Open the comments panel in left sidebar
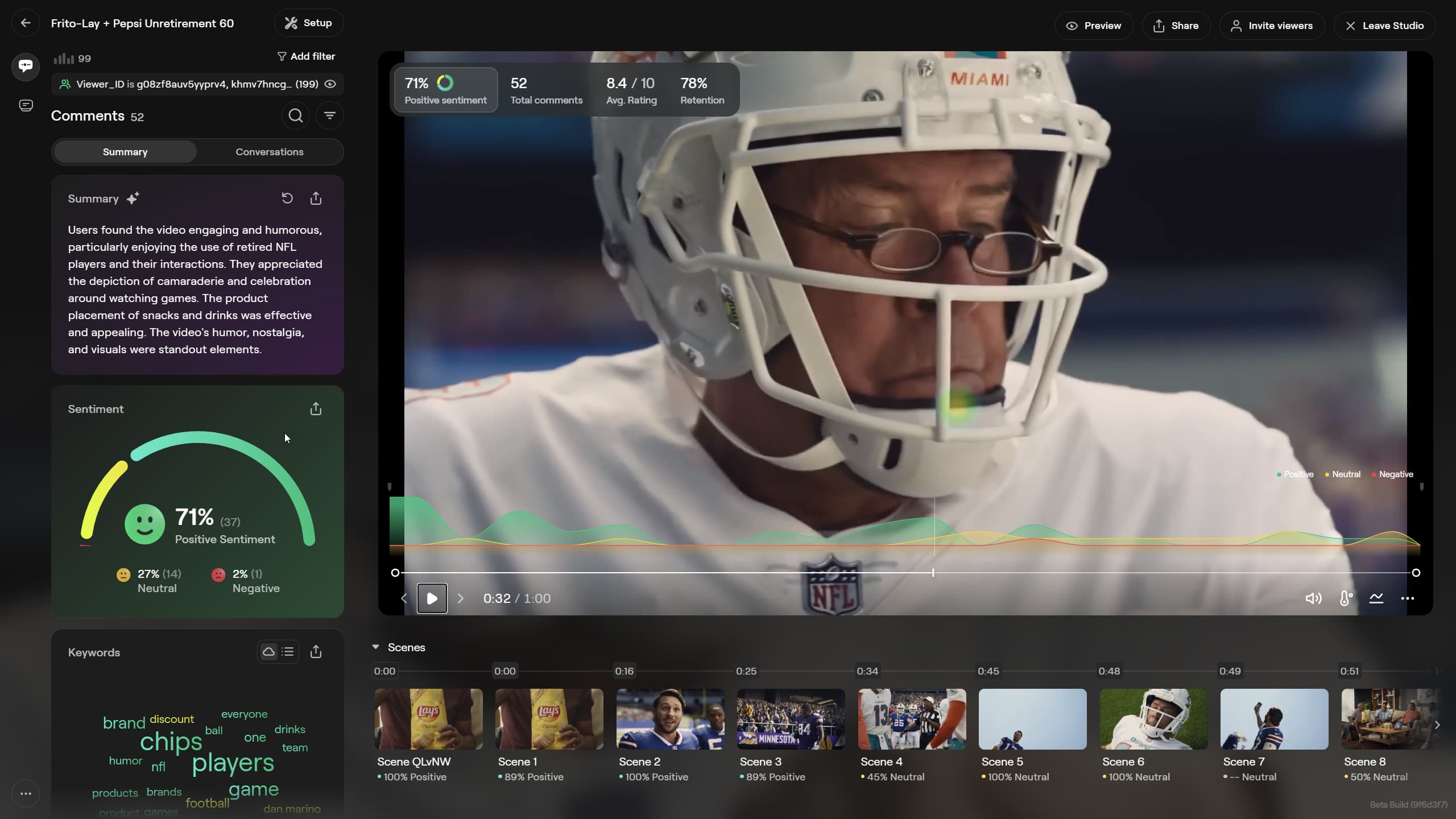The width and height of the screenshot is (1456, 819). coord(26,66)
